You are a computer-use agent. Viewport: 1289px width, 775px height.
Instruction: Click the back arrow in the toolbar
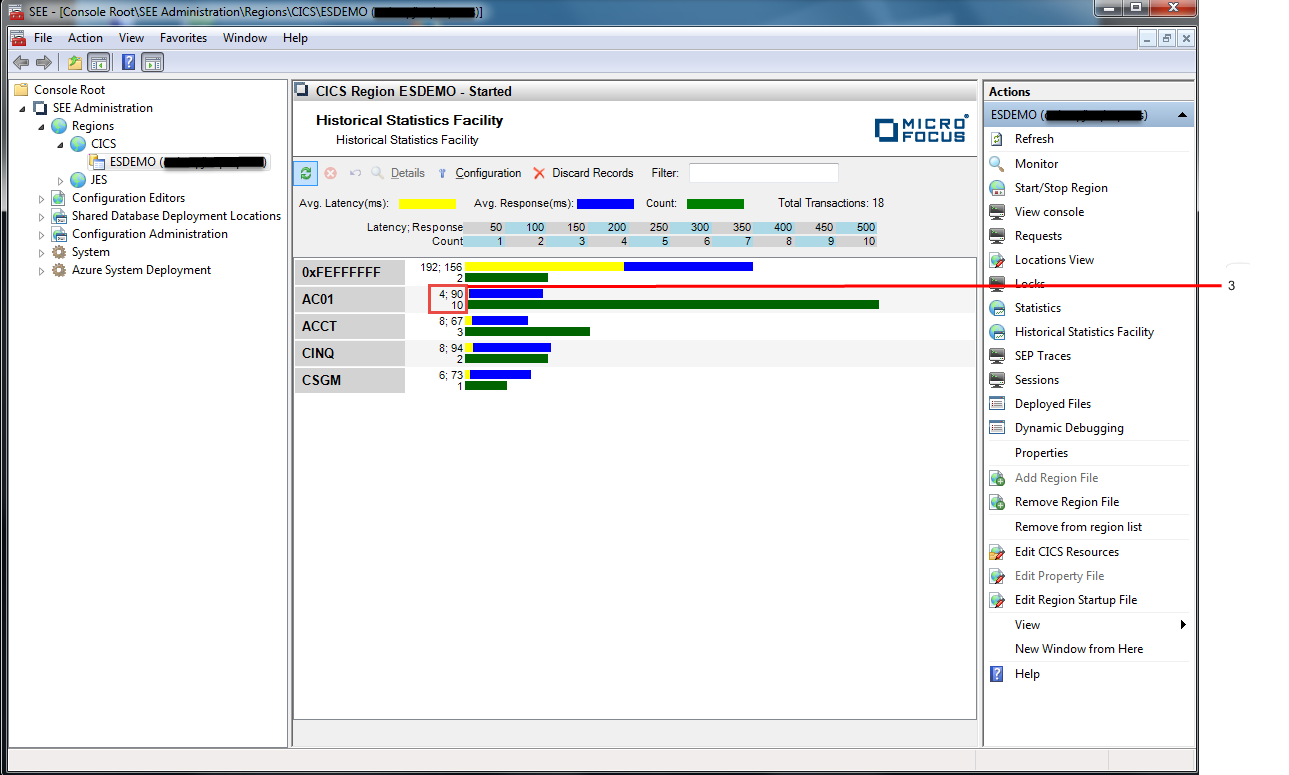21,63
